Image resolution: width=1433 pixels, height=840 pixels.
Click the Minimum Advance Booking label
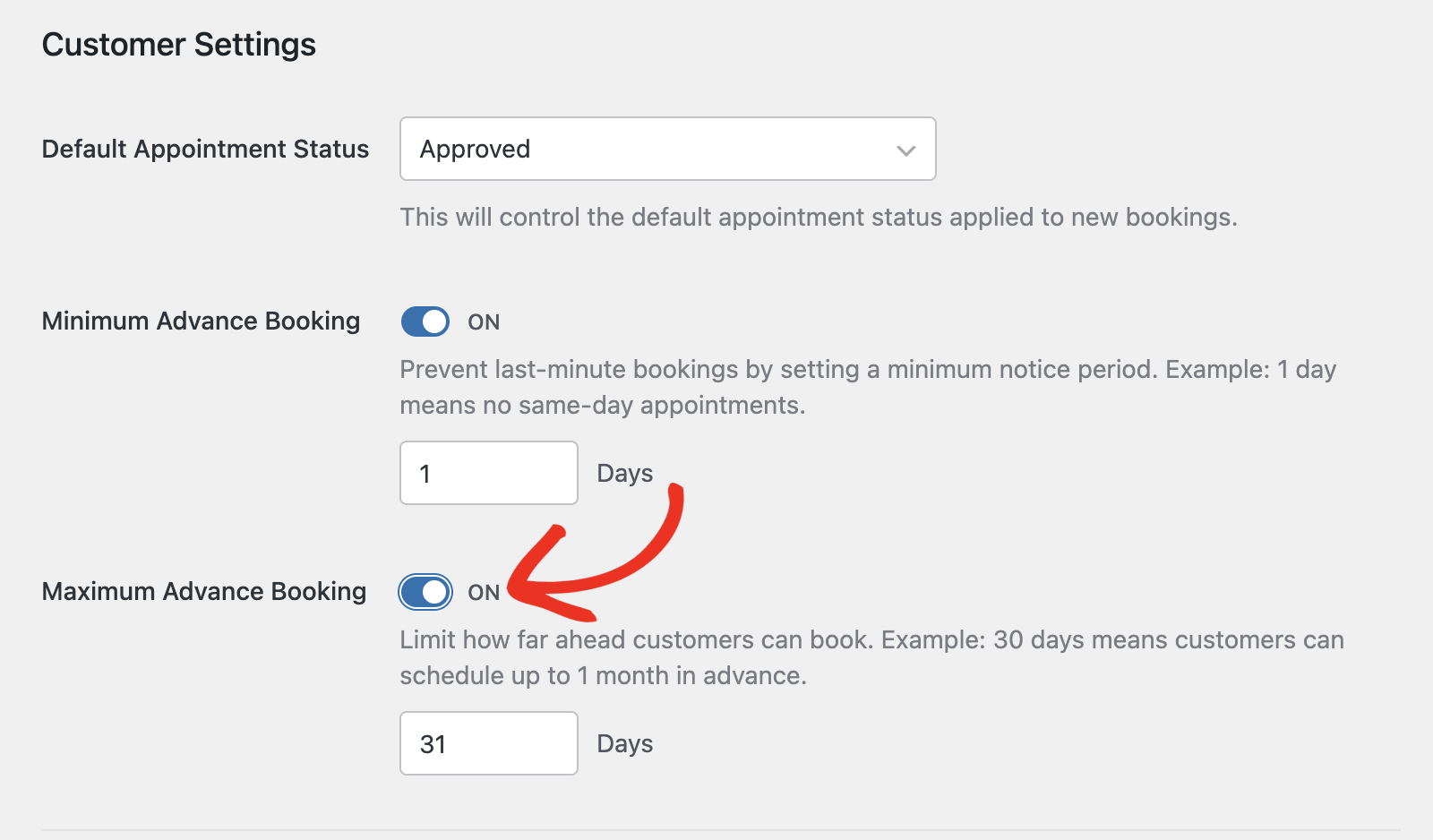coord(201,321)
